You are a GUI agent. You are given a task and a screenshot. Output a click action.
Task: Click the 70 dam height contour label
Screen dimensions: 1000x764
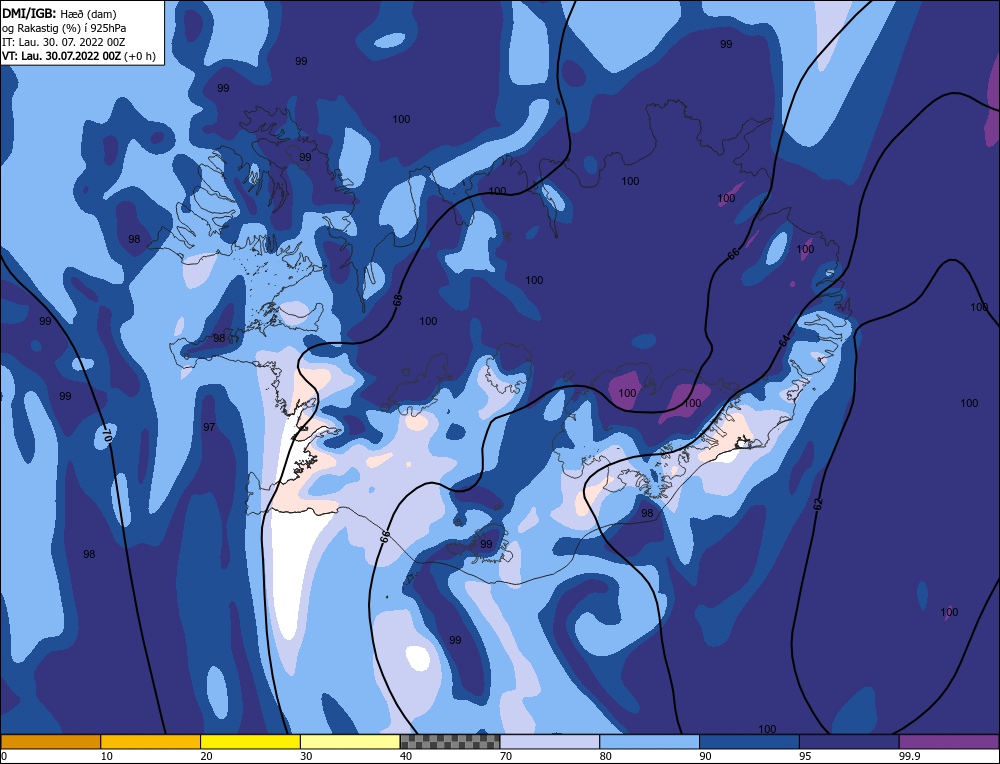(107, 436)
